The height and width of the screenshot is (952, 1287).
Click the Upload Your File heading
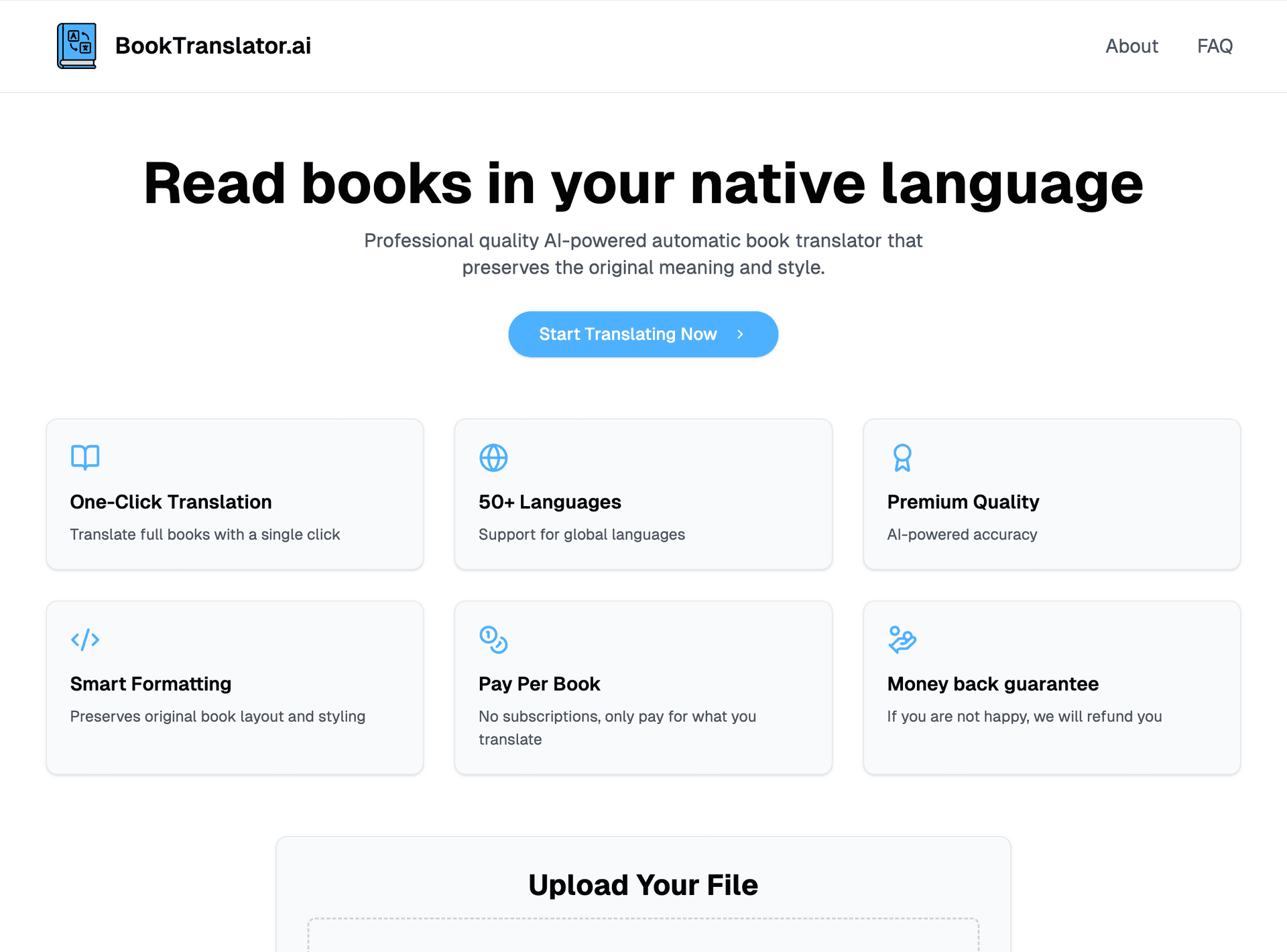(643, 885)
